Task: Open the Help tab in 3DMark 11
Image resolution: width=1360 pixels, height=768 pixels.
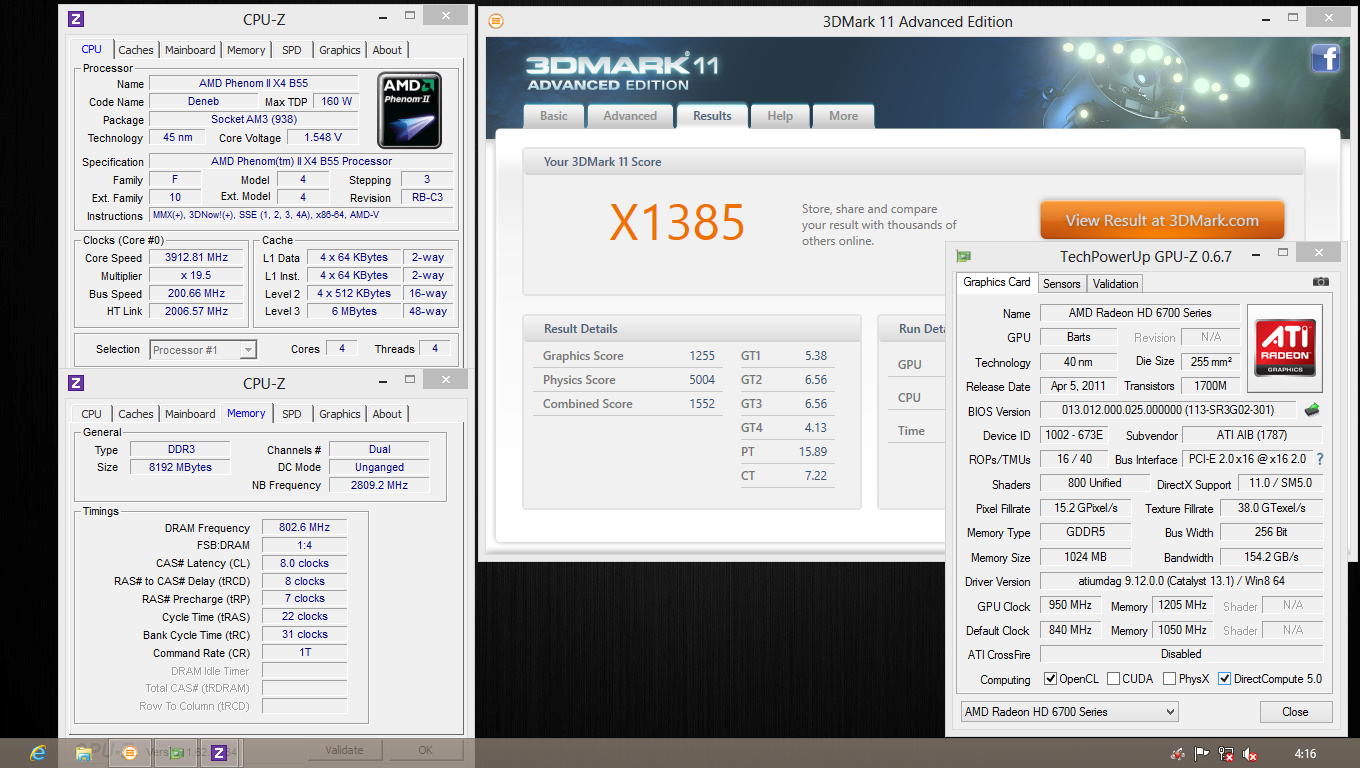Action: 780,116
